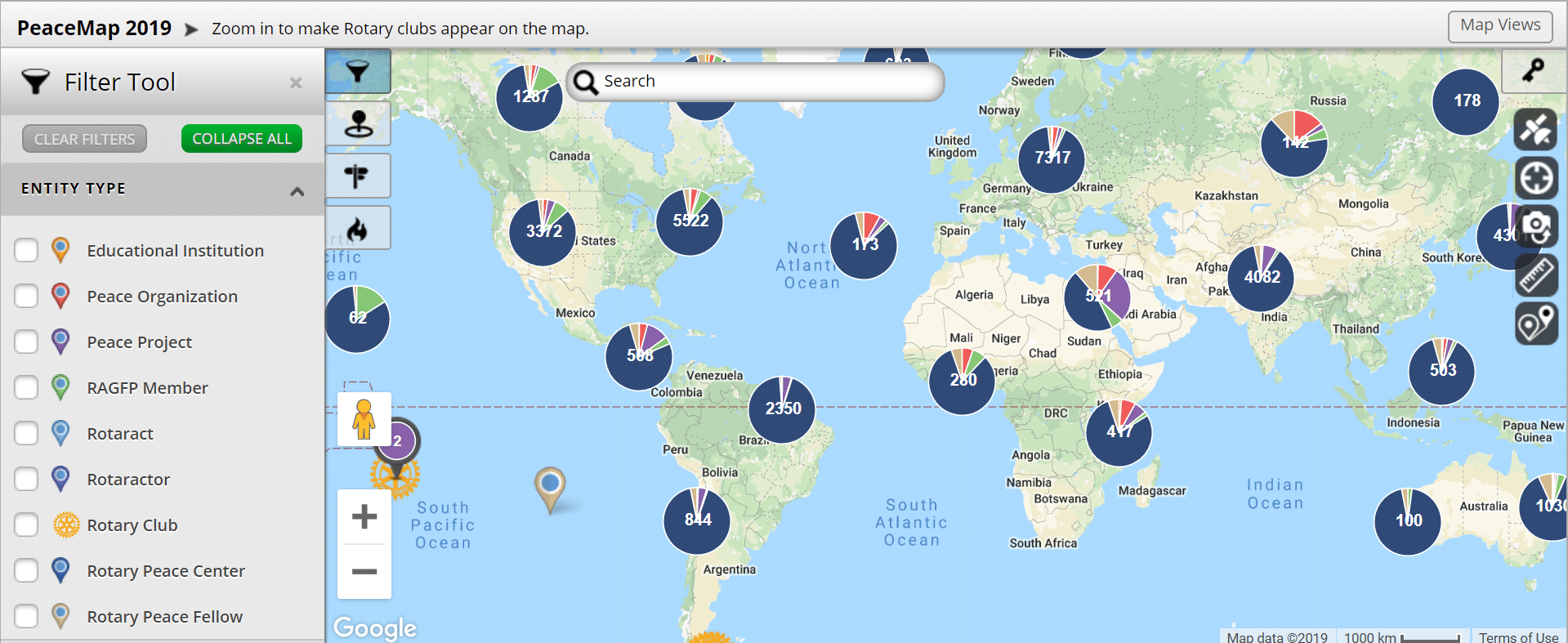This screenshot has width=1568, height=643.
Task: Open the filter funnel map tool
Action: point(358,72)
